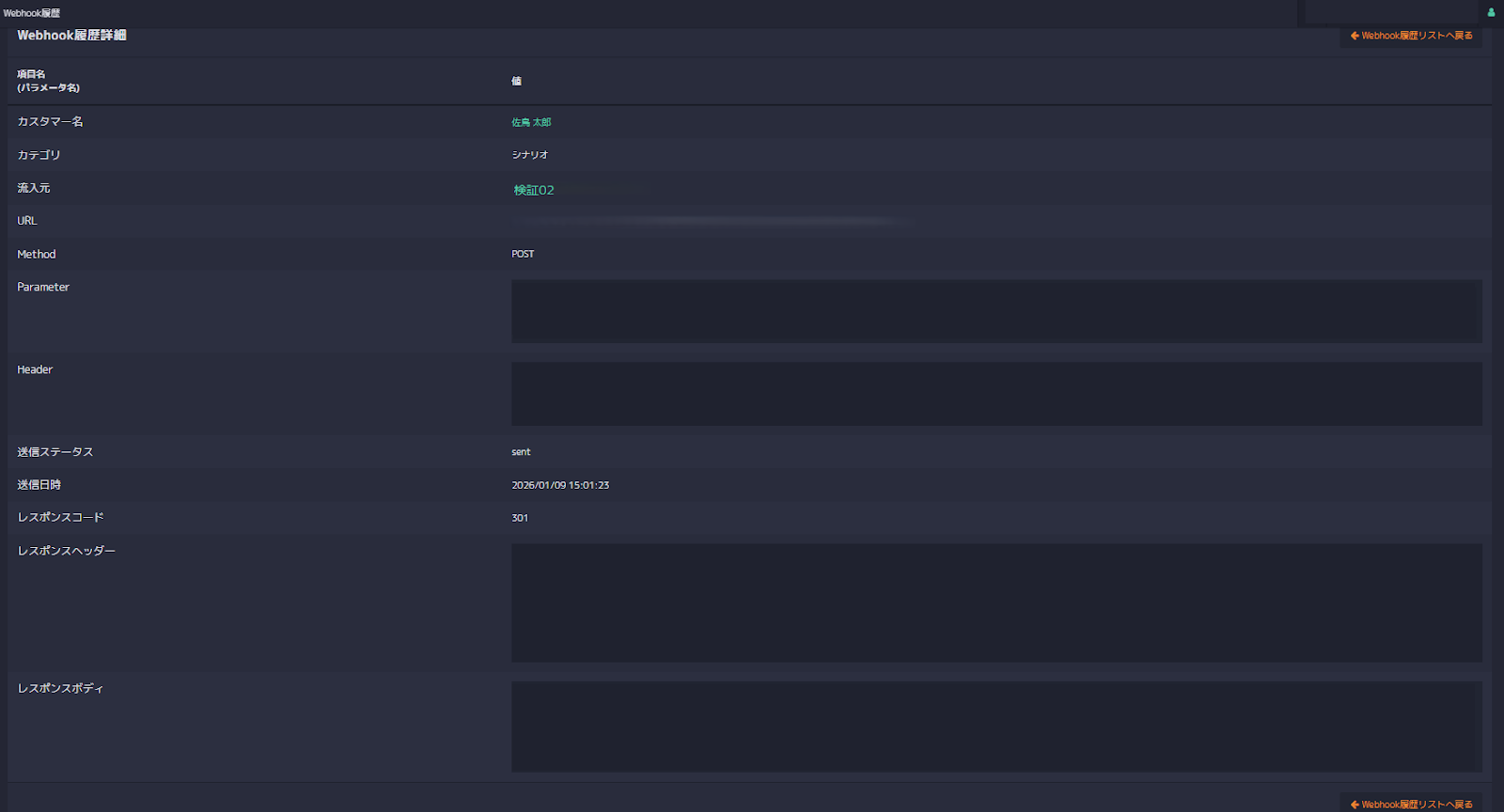Click the user account icon
This screenshot has height=812, width=1504.
pos(1491,12)
